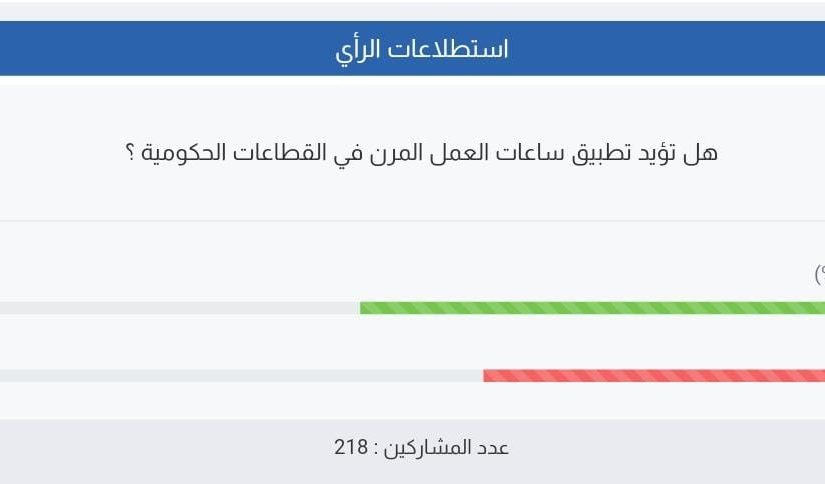This screenshot has height=484, width=825.
Task: Click the red striped poll result bar
Action: pos(654,376)
